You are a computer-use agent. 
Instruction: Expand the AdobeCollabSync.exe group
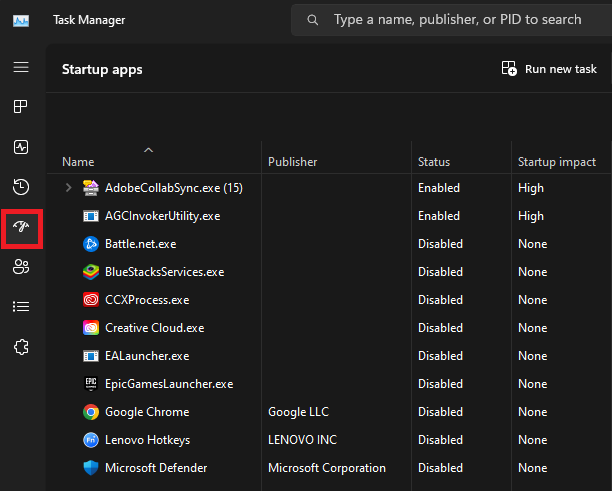(x=68, y=188)
